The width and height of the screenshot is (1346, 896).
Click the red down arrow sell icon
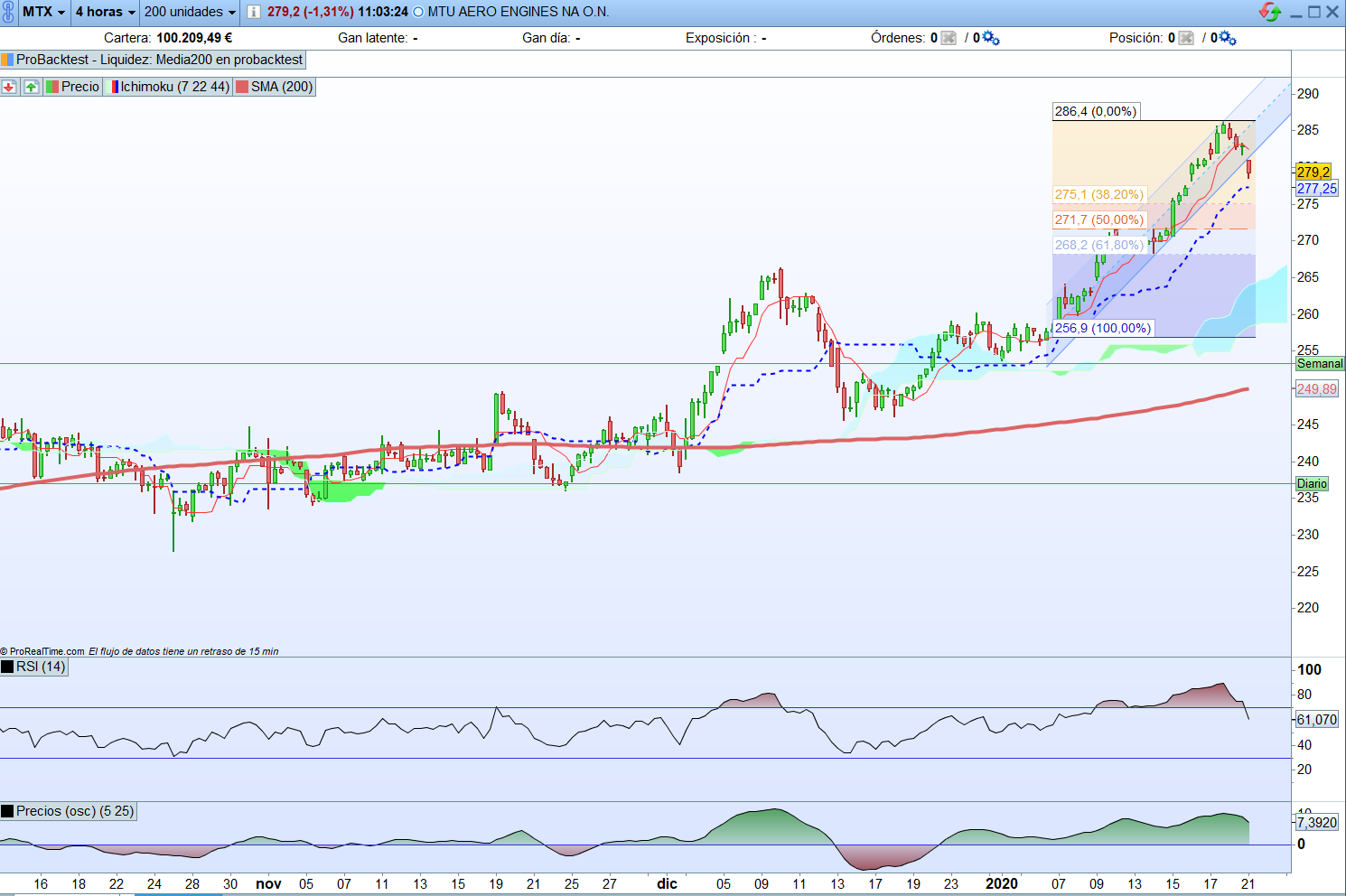[x=9, y=87]
